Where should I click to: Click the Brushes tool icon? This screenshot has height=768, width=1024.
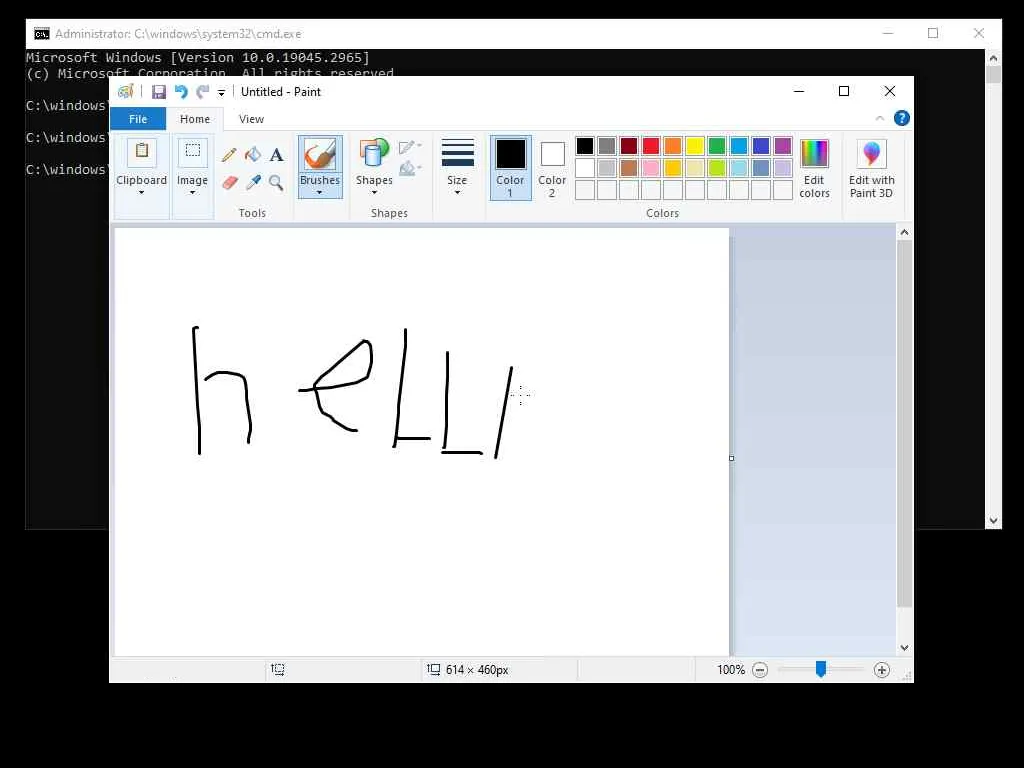320,154
